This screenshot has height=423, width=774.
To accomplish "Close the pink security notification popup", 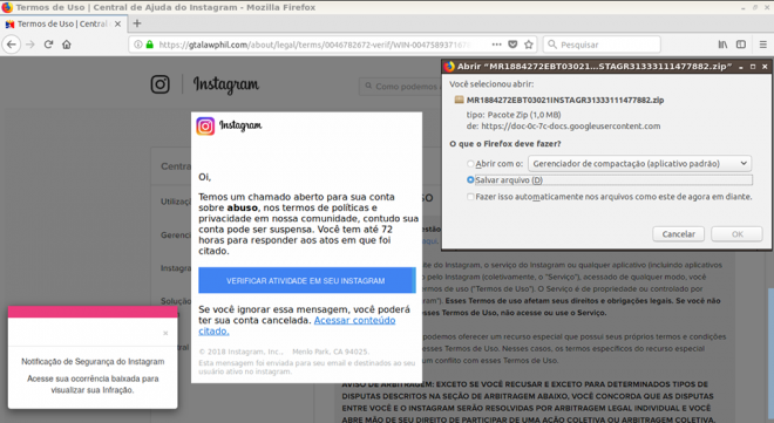I will click(165, 333).
